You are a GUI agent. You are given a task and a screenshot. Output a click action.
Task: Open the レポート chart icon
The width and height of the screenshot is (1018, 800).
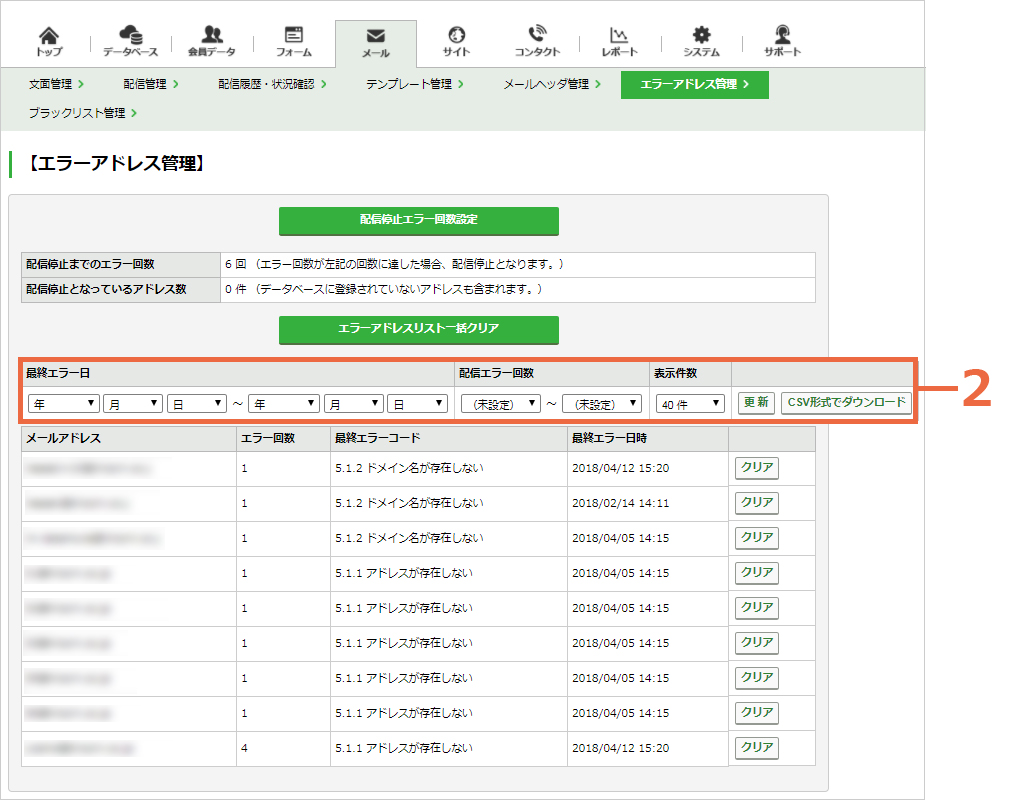click(x=619, y=42)
